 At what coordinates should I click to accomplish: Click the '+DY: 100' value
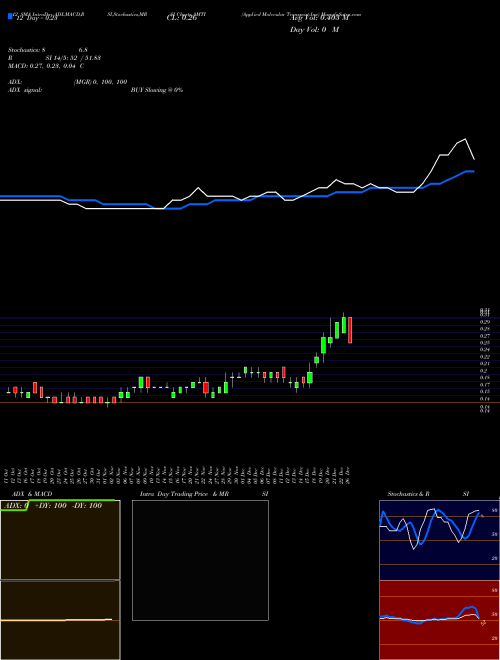pos(51,506)
